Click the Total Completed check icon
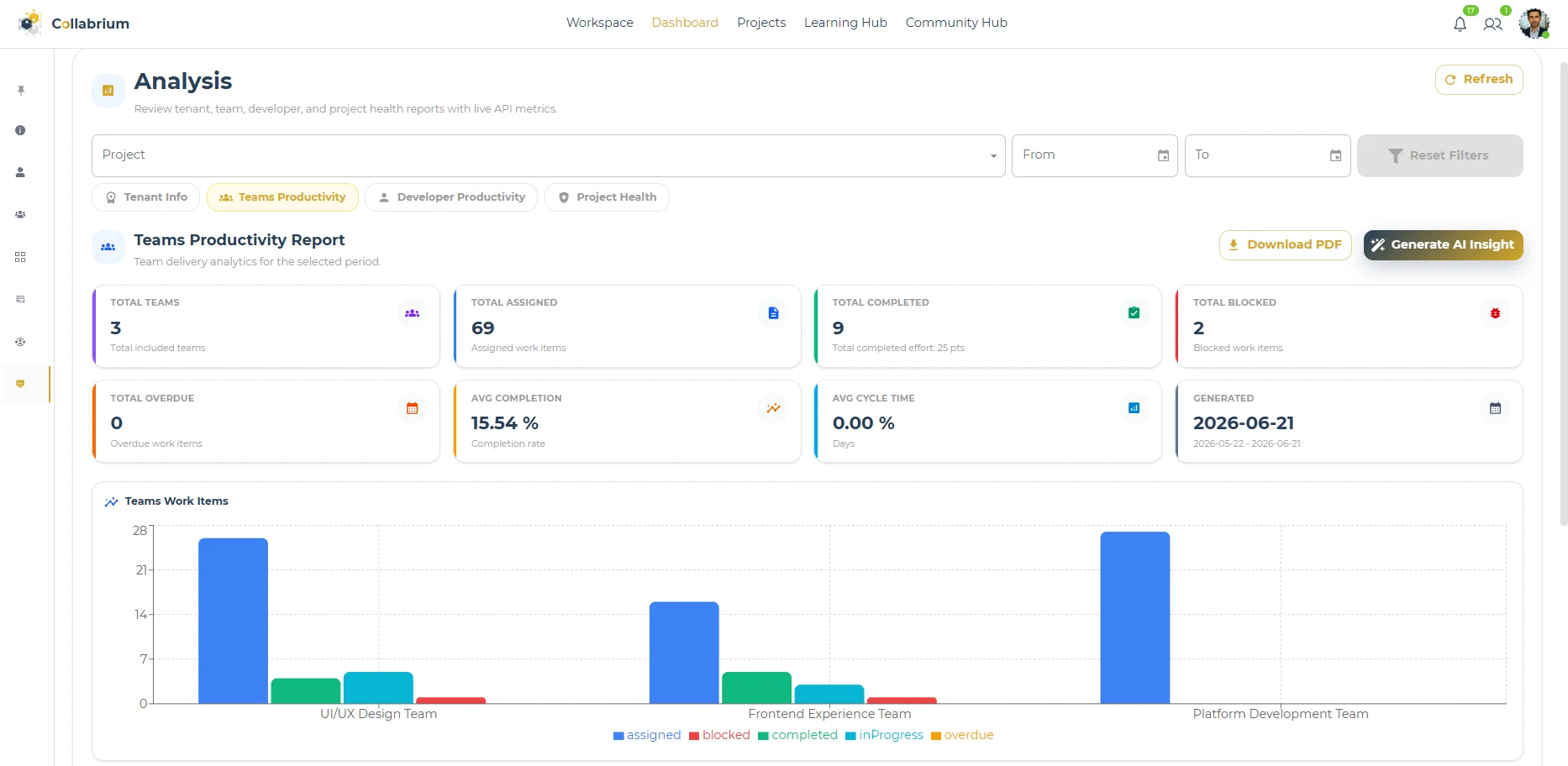Image resolution: width=1568 pixels, height=766 pixels. click(1134, 313)
